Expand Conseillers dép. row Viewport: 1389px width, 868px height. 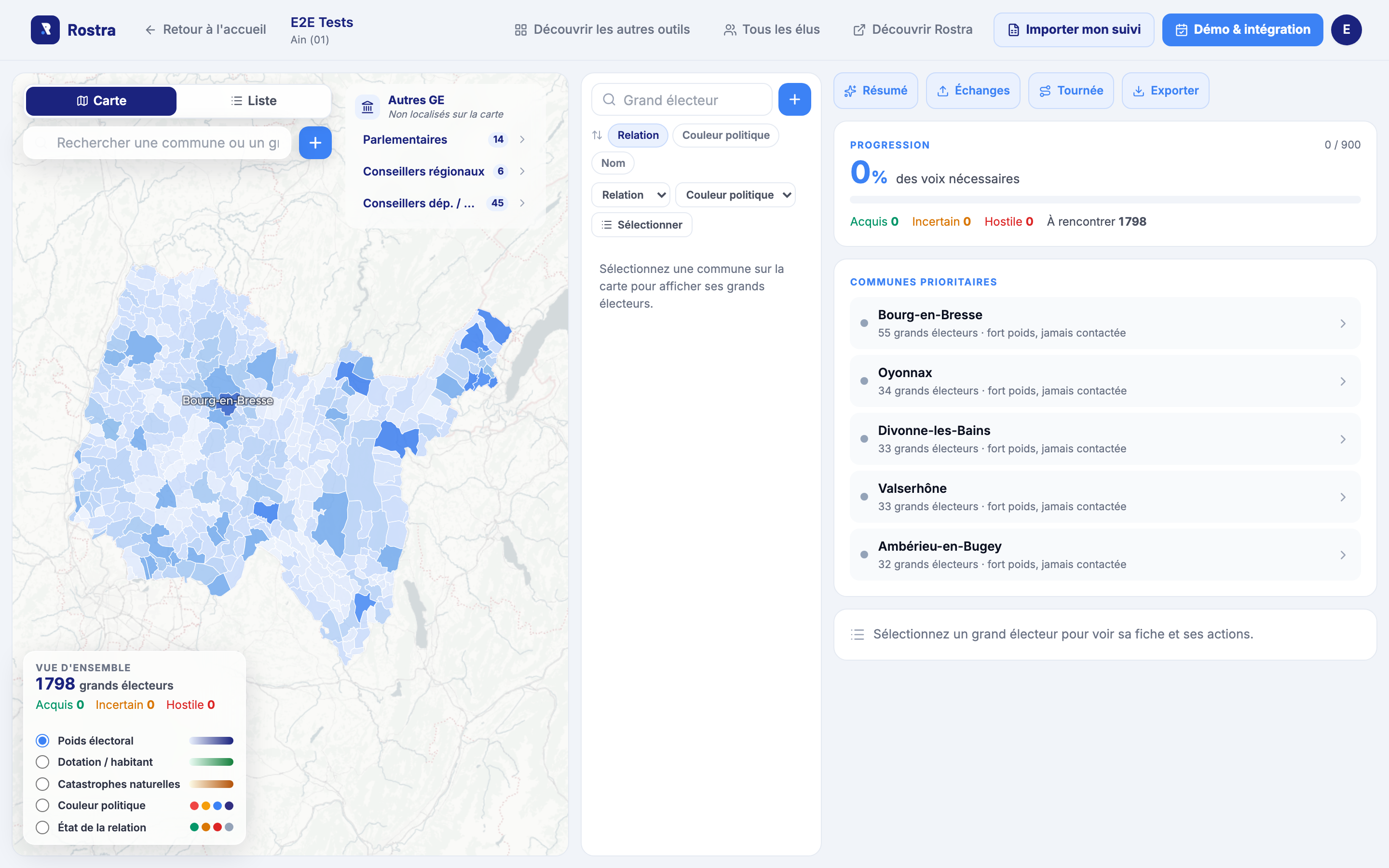tap(444, 203)
